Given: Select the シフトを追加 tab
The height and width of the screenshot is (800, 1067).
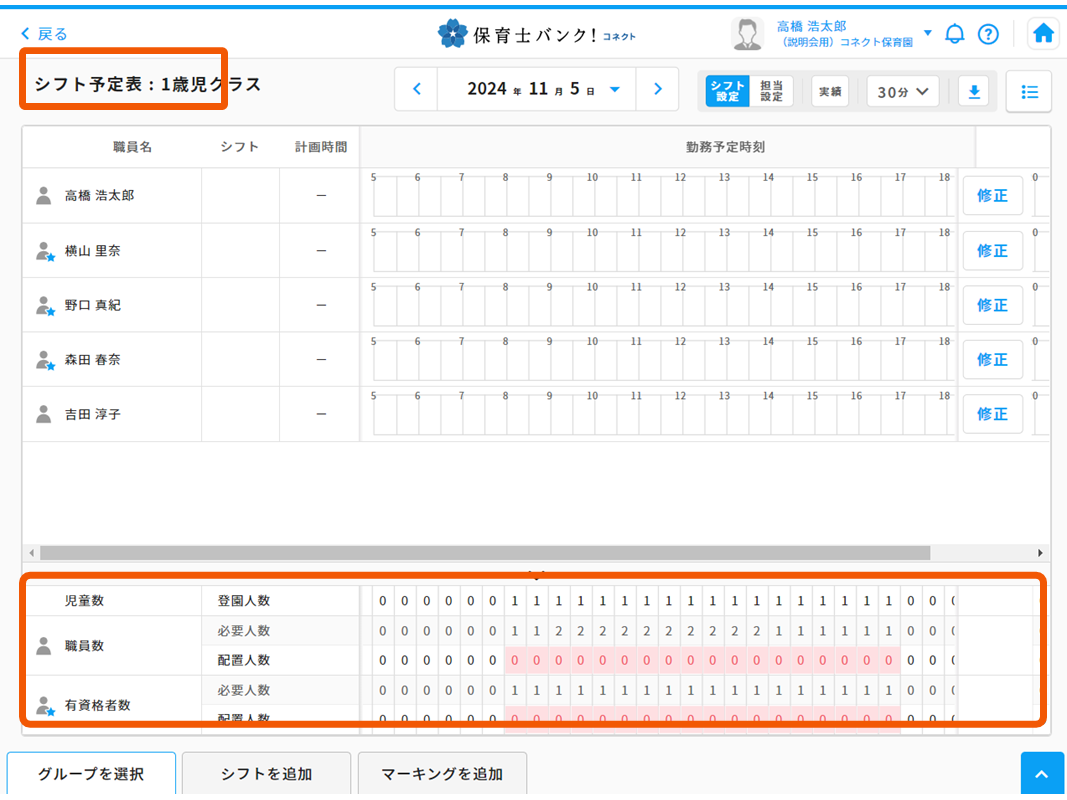Looking at the screenshot, I should (x=266, y=774).
